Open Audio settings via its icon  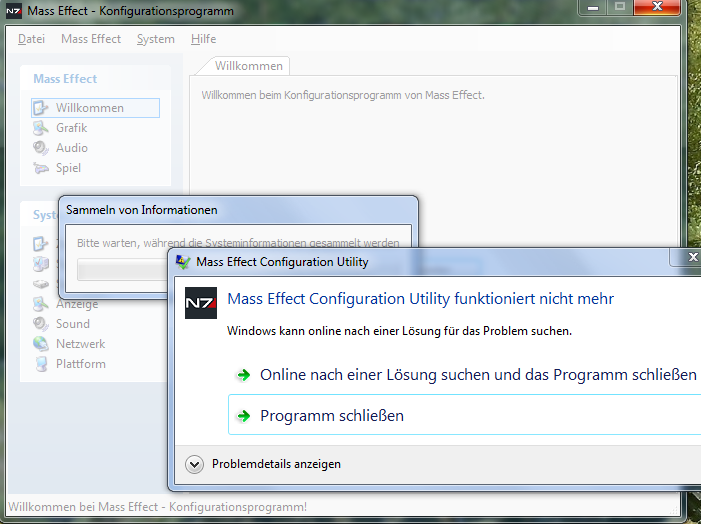[x=41, y=148]
